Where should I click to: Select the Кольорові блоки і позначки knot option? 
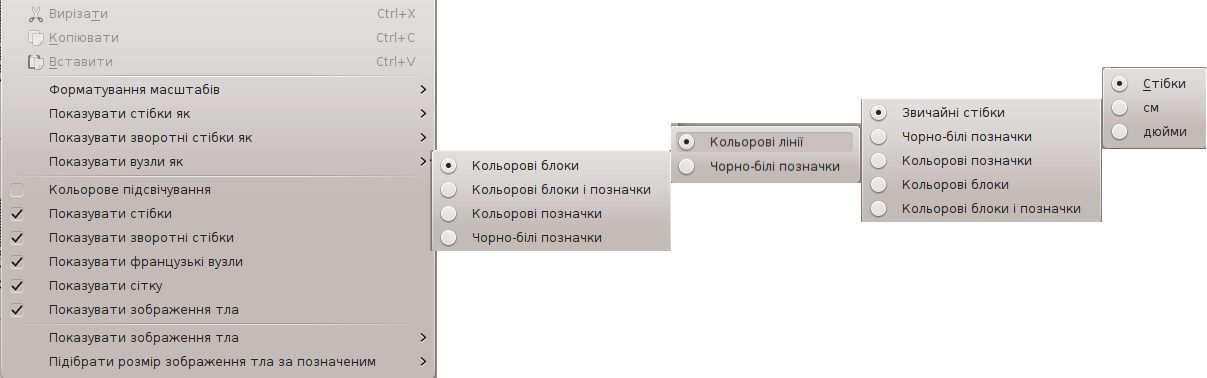(550, 189)
